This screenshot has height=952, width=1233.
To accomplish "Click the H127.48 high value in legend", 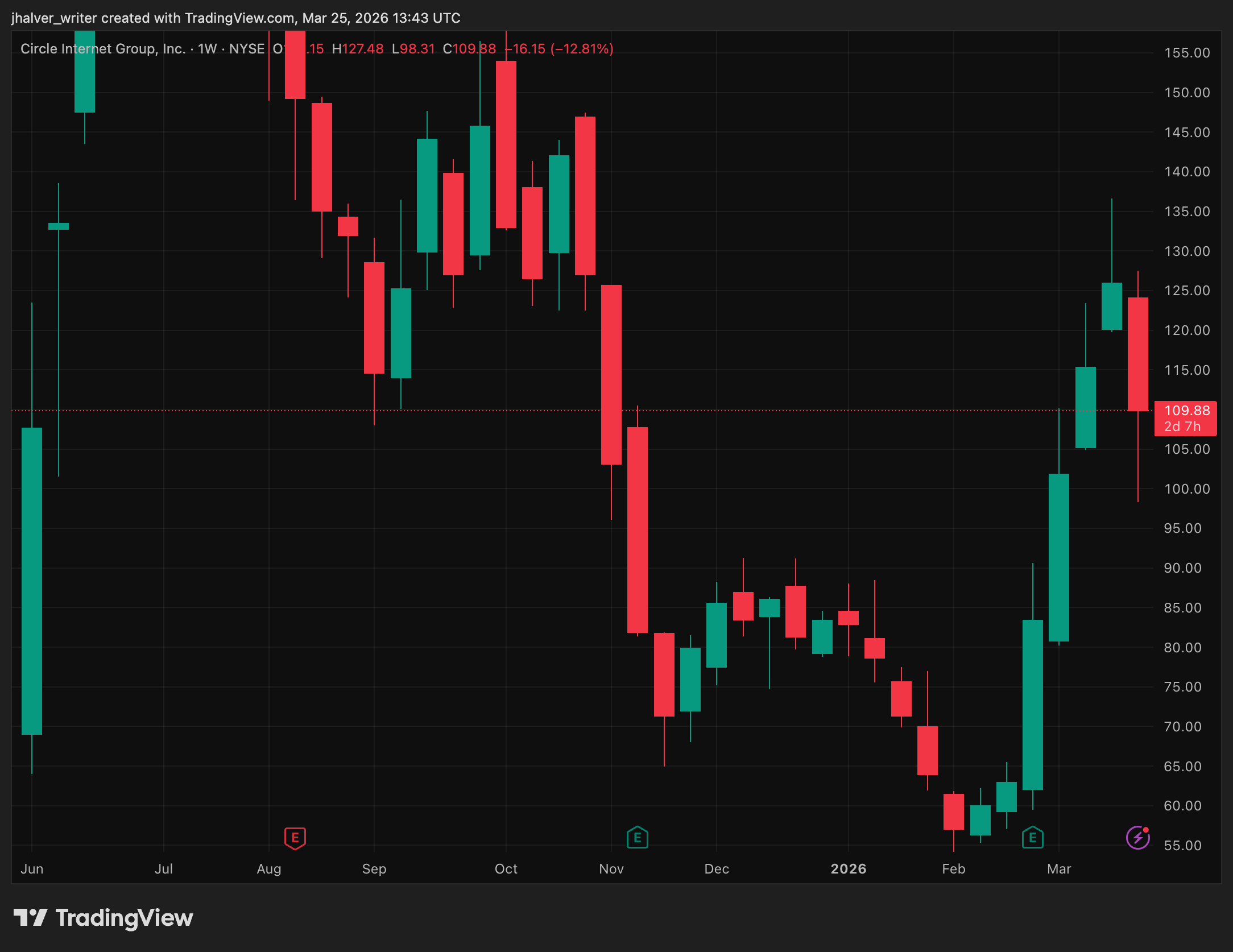I will pyautogui.click(x=358, y=49).
